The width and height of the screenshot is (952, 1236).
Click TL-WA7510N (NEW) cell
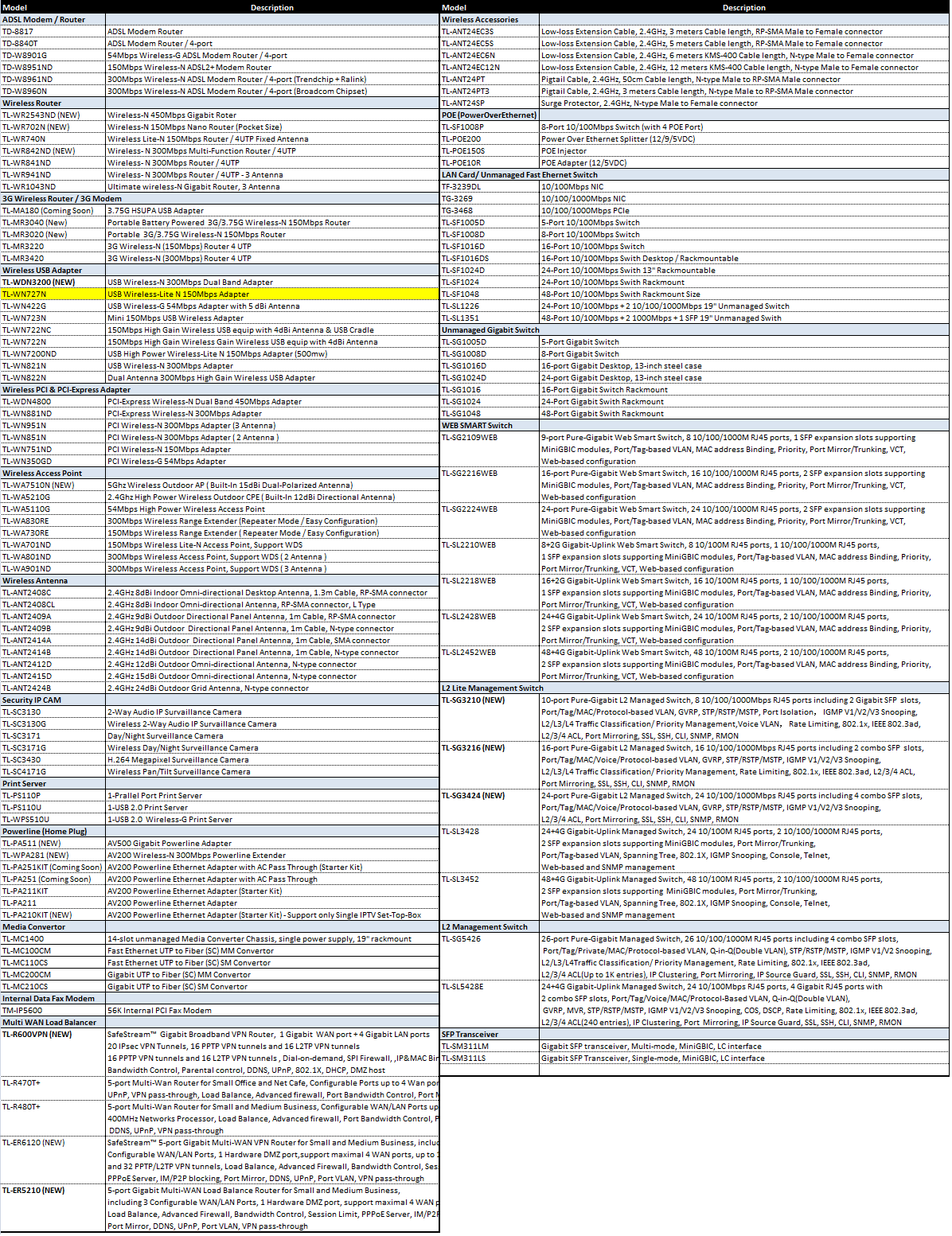53,485
